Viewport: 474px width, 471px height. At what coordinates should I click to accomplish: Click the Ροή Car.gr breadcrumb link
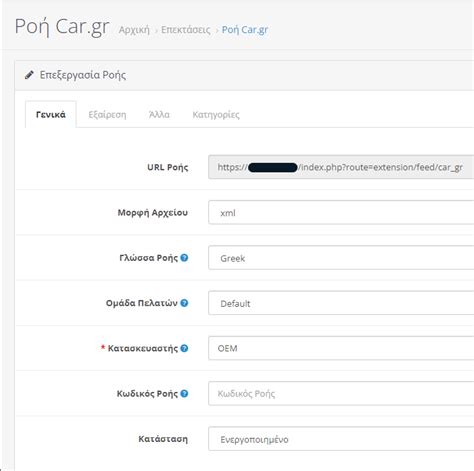[x=245, y=30]
